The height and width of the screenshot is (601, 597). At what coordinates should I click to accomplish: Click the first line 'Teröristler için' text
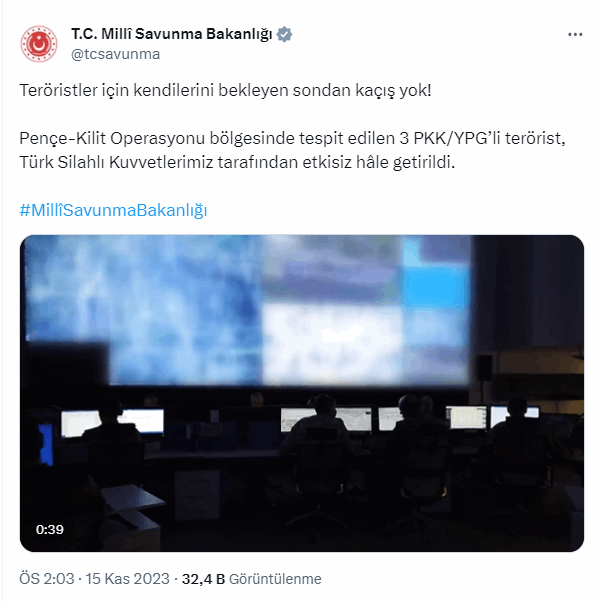point(74,90)
